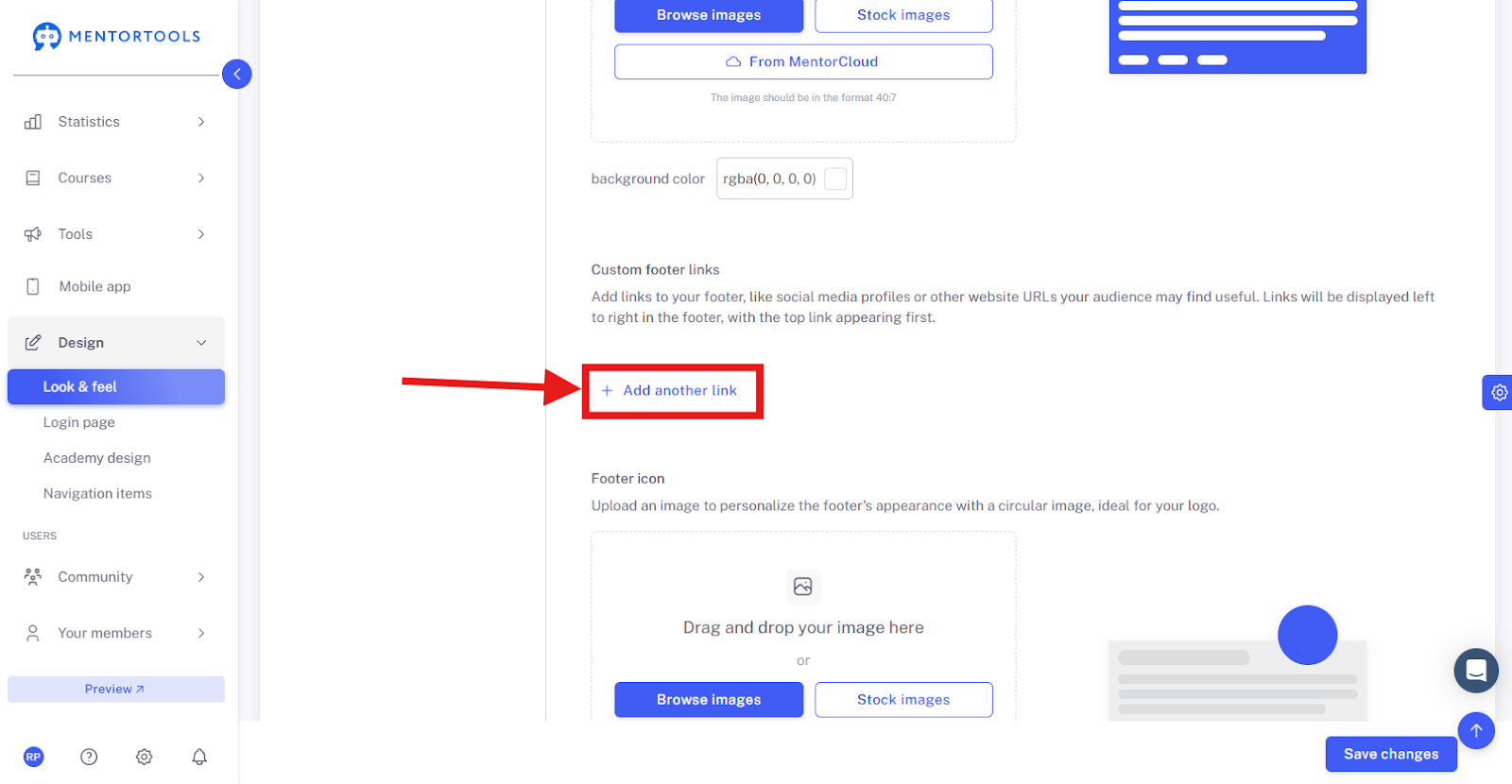Expand the Courses menu section

[115, 178]
